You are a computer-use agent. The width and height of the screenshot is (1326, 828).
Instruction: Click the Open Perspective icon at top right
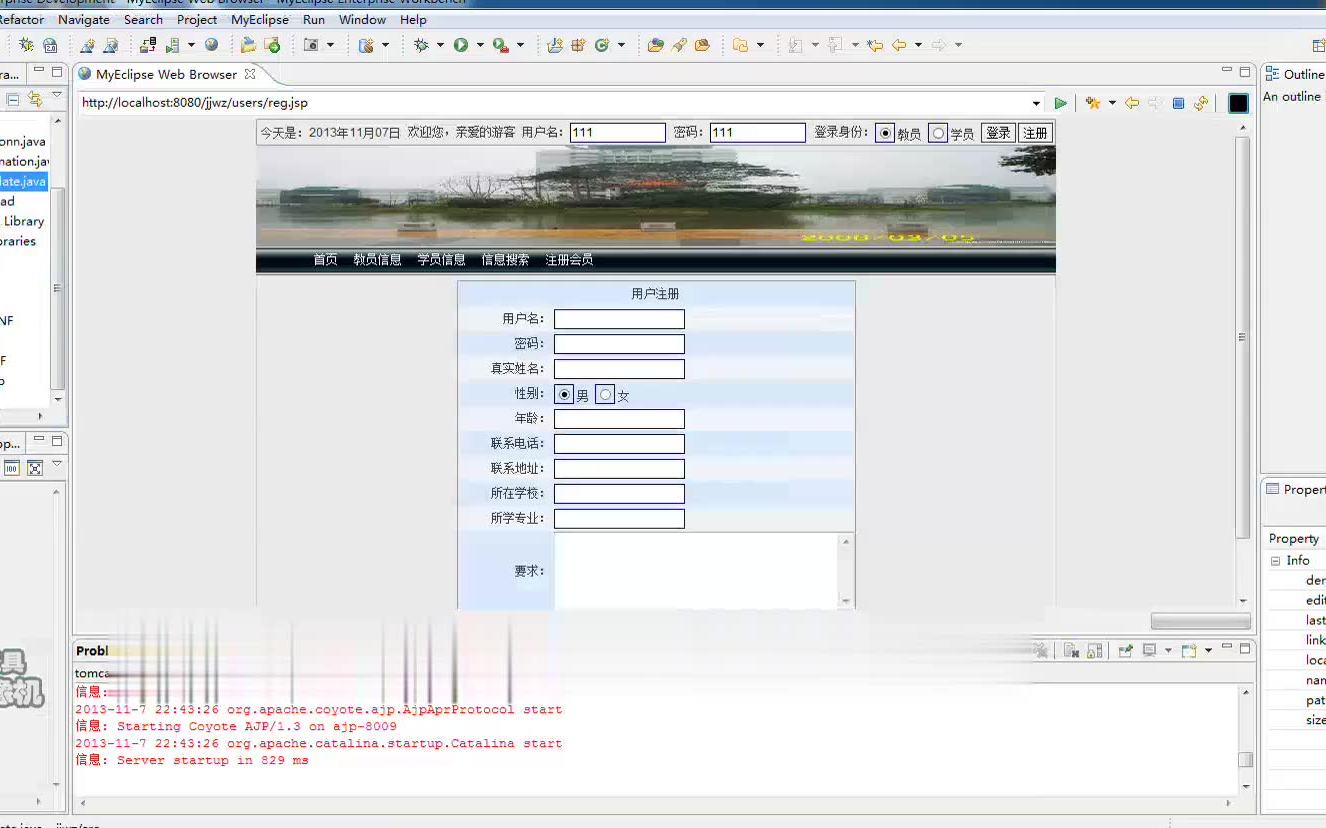1318,45
